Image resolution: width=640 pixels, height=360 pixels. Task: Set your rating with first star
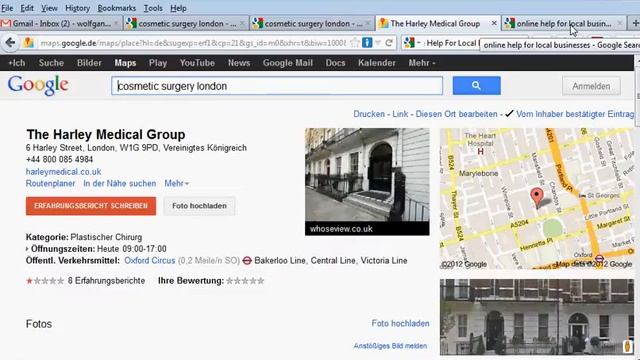230,281
